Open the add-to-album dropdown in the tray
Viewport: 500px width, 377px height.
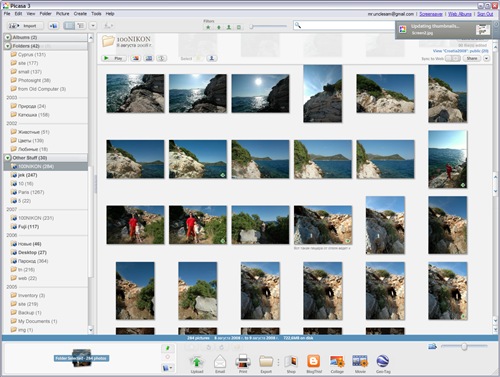tap(168, 368)
